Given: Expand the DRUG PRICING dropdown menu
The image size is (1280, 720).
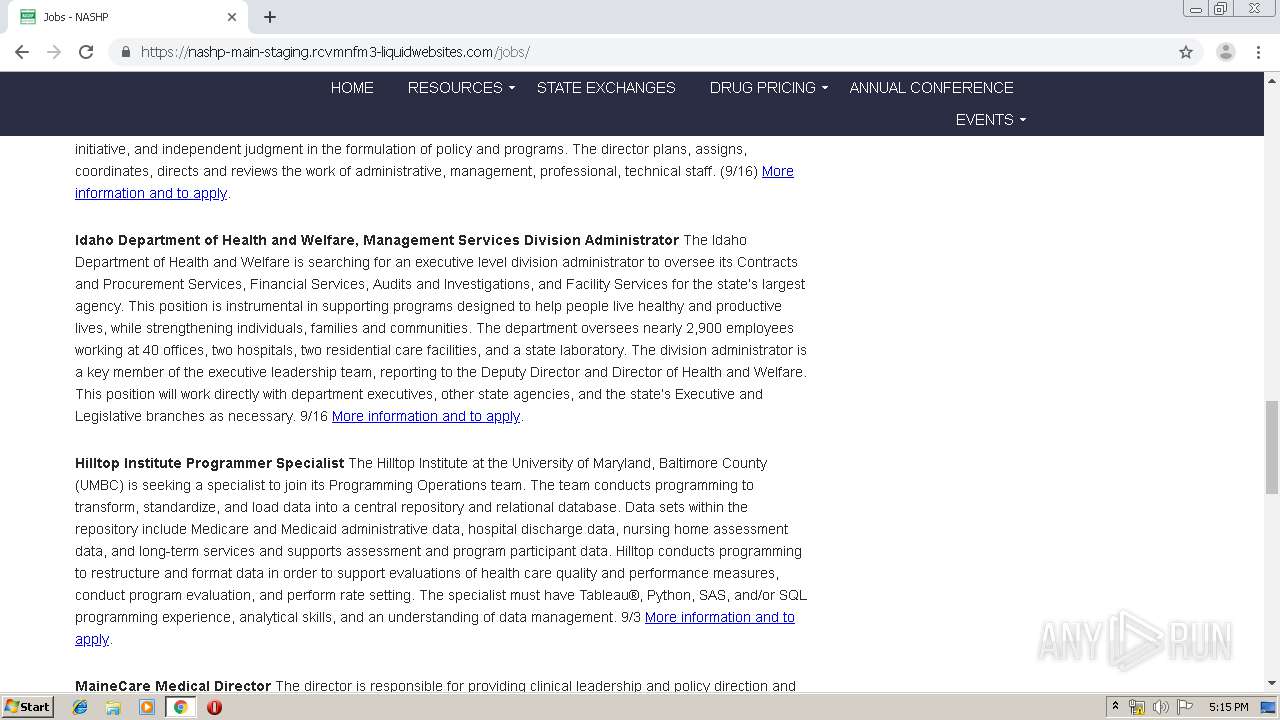Looking at the screenshot, I should click(x=768, y=88).
